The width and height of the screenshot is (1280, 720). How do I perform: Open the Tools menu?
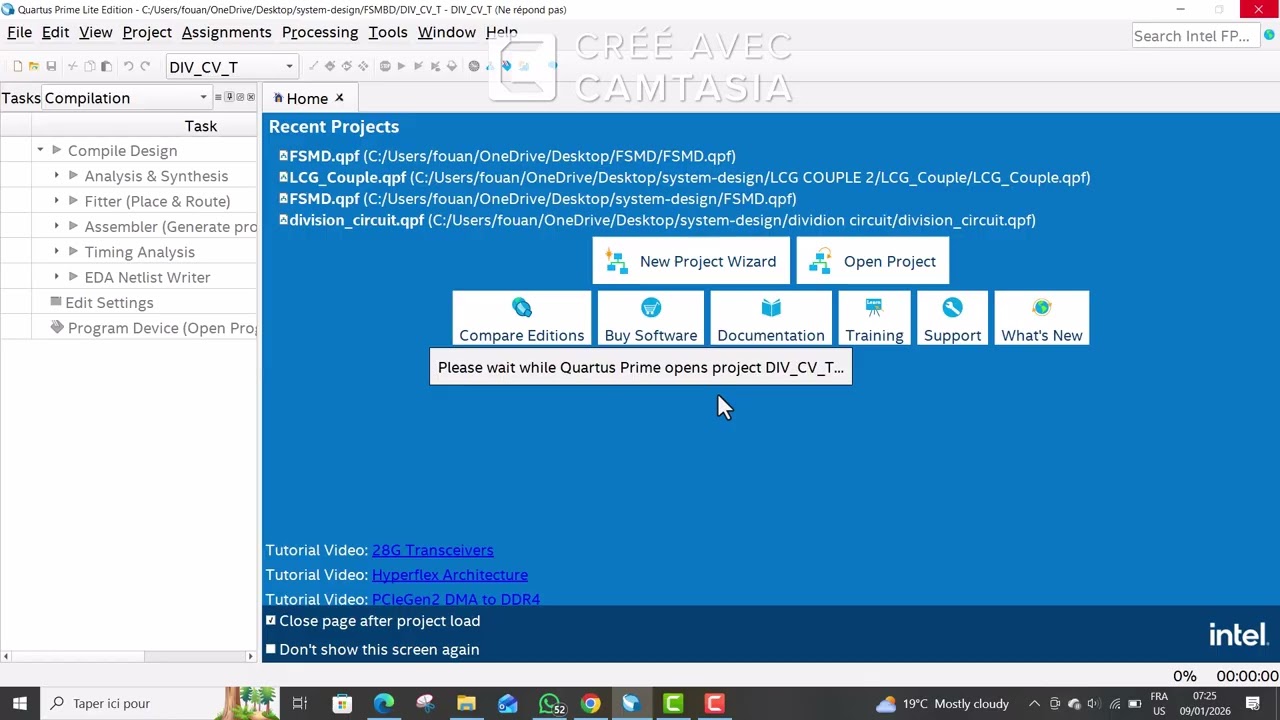click(x=388, y=32)
